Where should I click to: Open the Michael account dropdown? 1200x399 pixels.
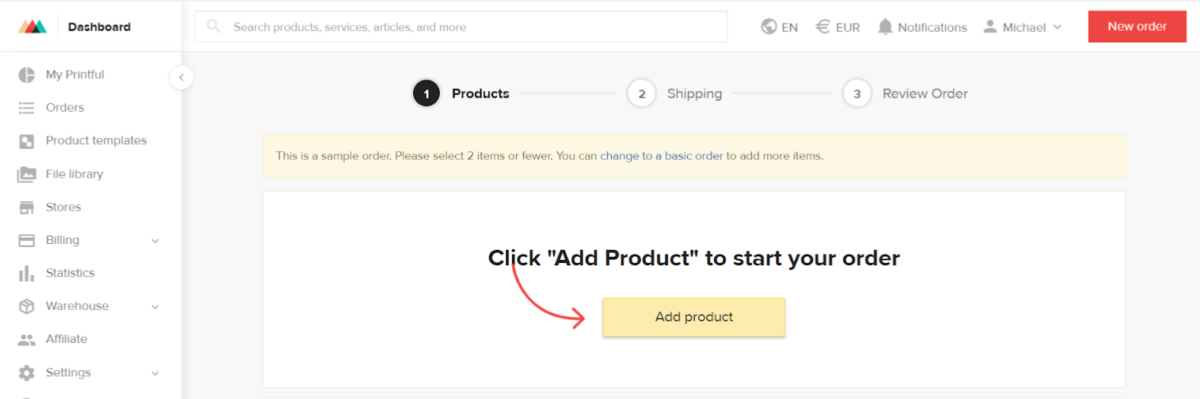[1021, 27]
